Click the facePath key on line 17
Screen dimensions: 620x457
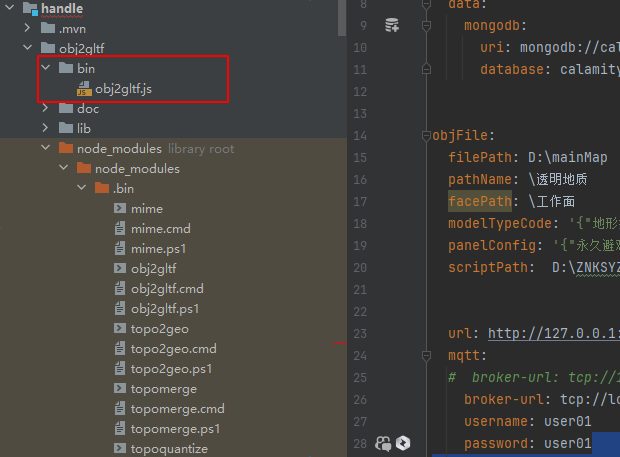(480, 201)
